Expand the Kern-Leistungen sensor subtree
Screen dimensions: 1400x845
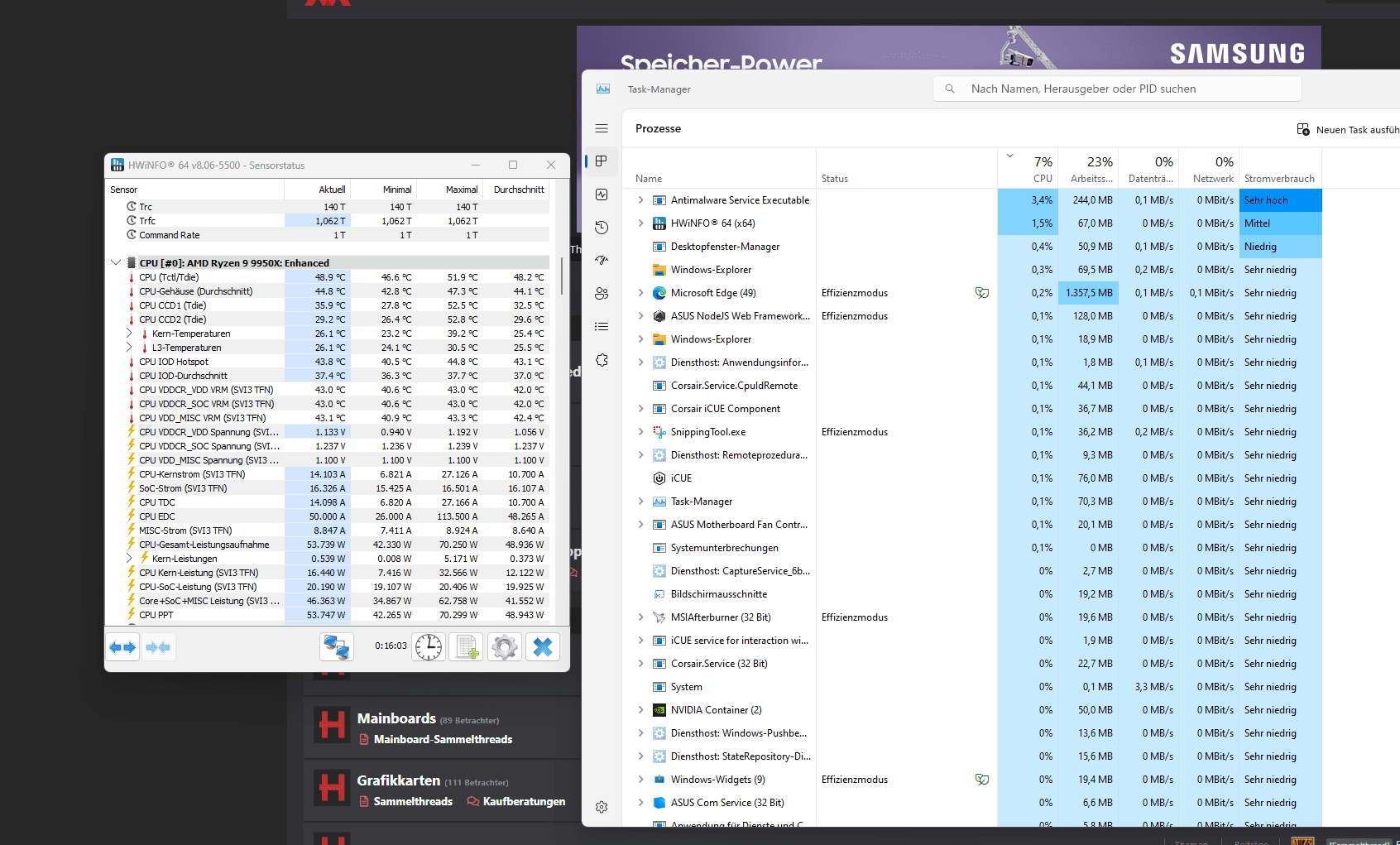coord(129,559)
